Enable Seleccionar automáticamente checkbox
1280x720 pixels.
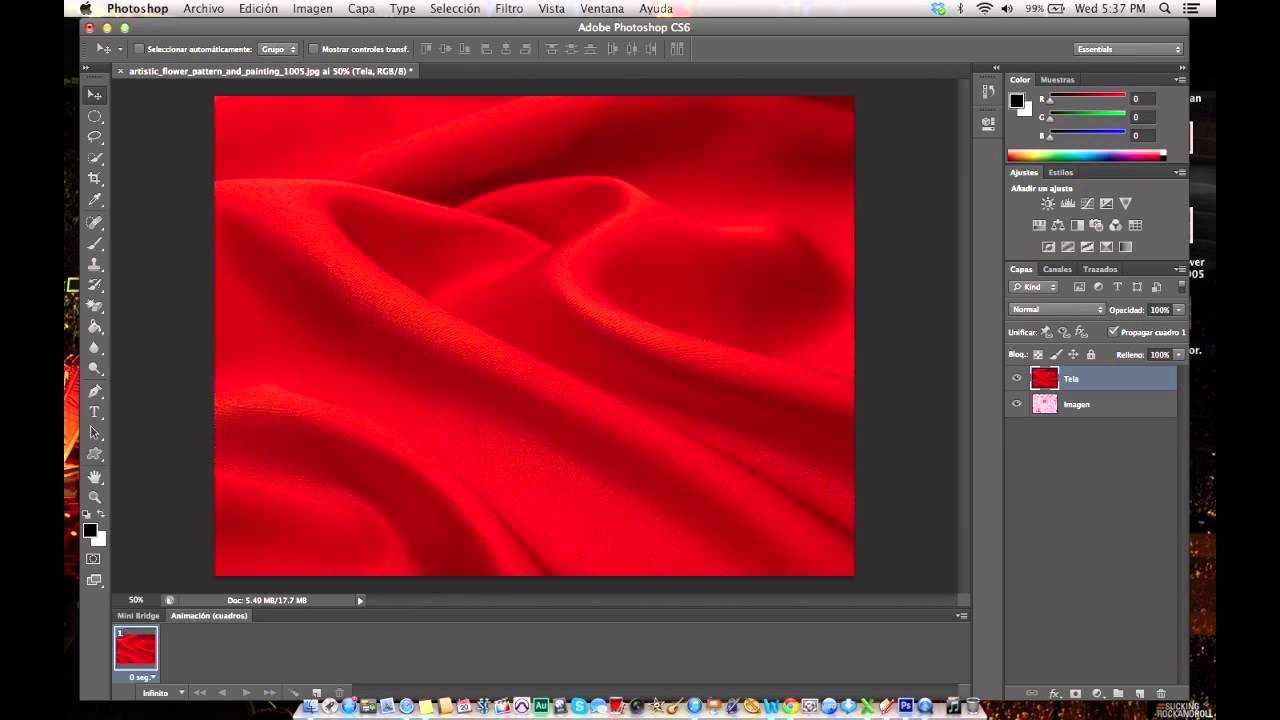[x=139, y=49]
